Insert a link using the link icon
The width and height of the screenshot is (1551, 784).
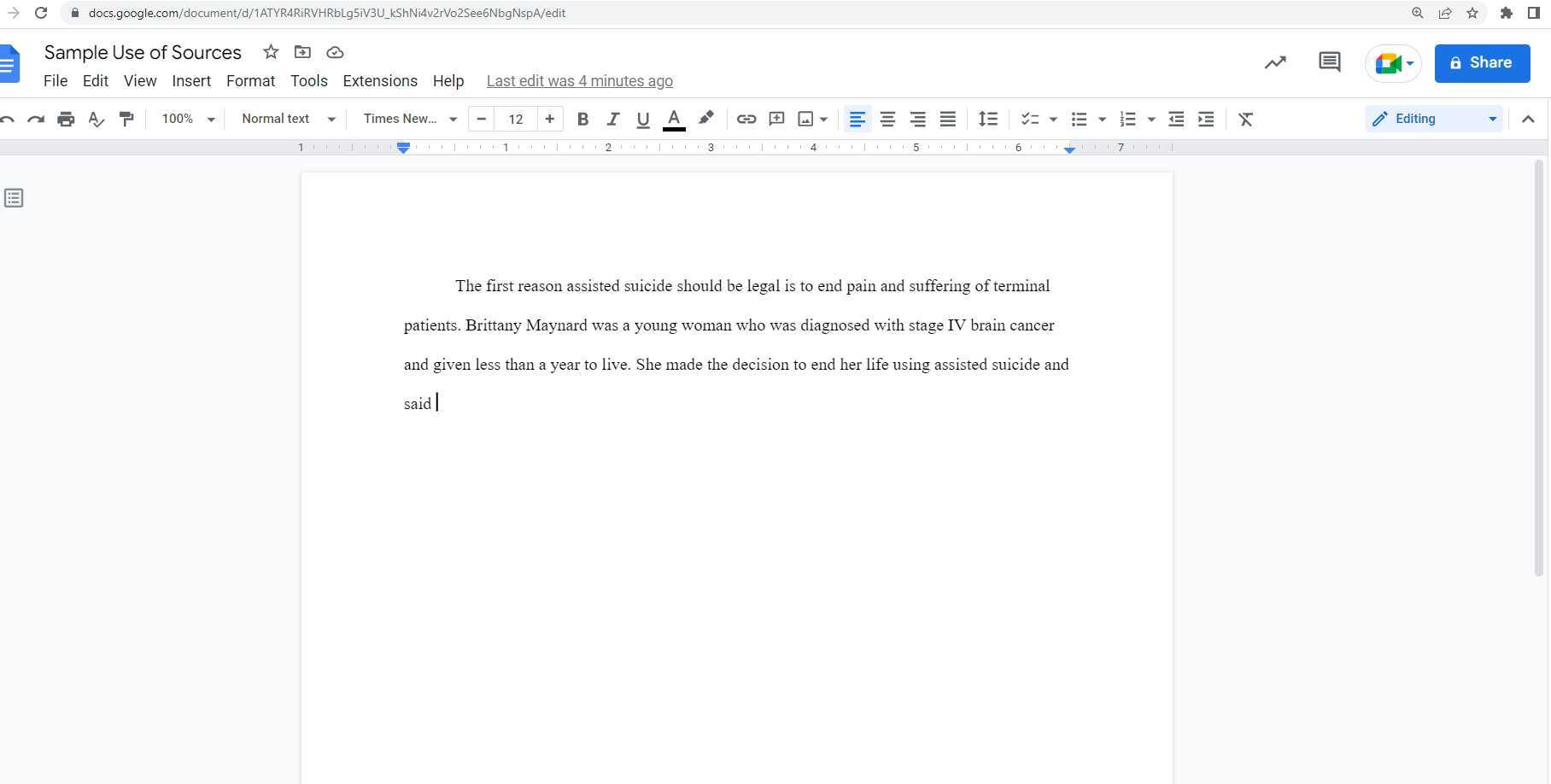click(x=746, y=119)
